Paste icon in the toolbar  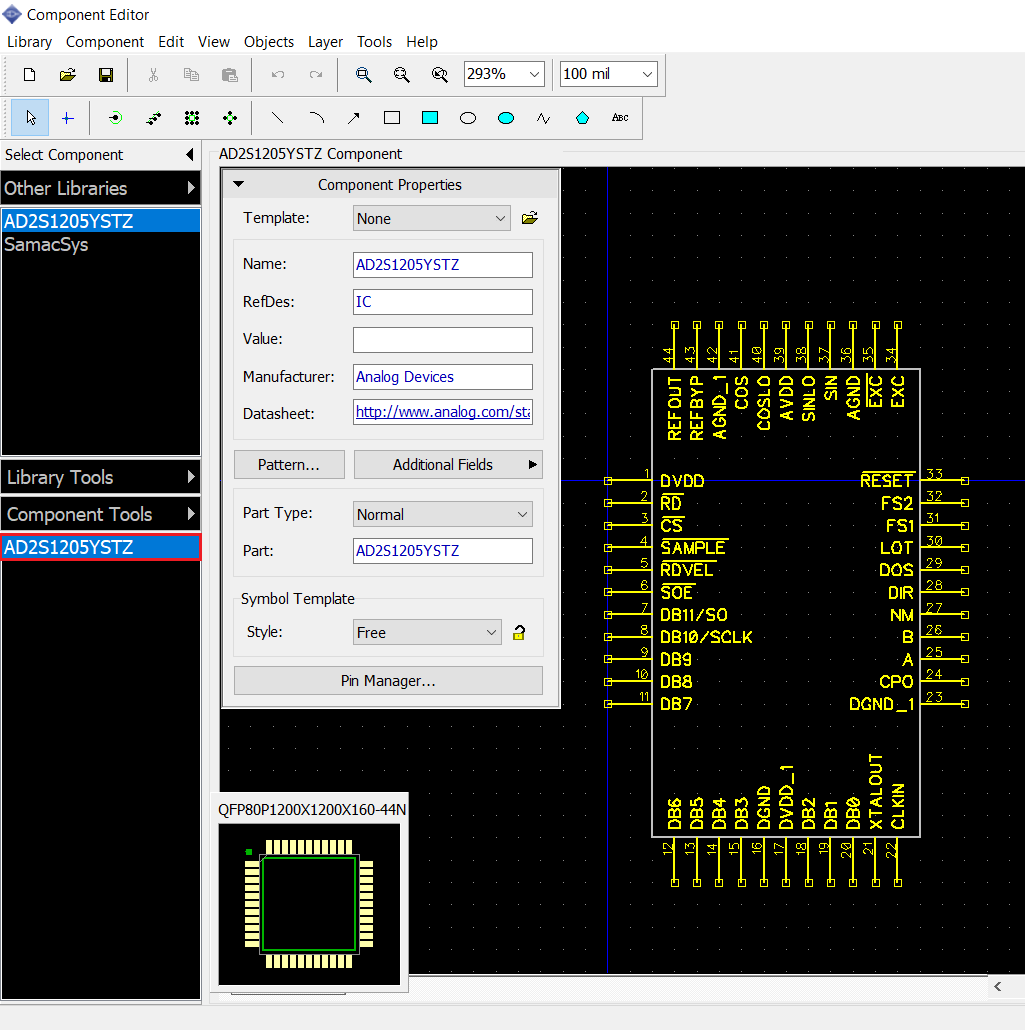[x=229, y=75]
